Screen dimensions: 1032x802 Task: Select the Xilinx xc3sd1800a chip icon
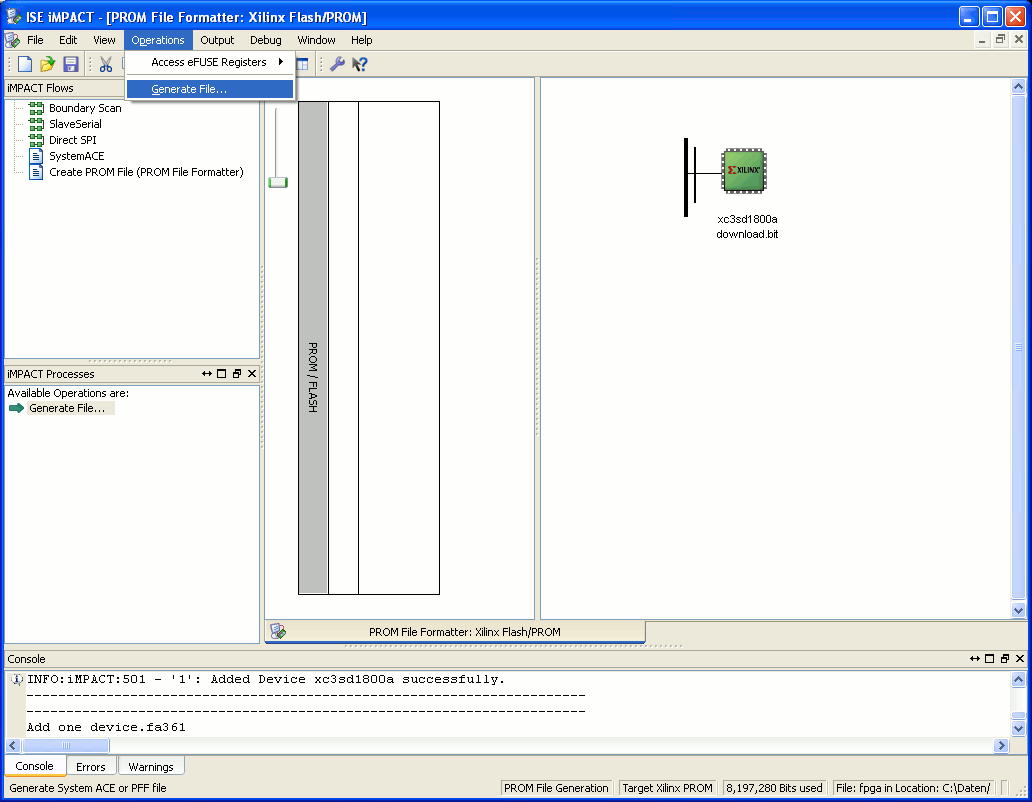[x=744, y=170]
